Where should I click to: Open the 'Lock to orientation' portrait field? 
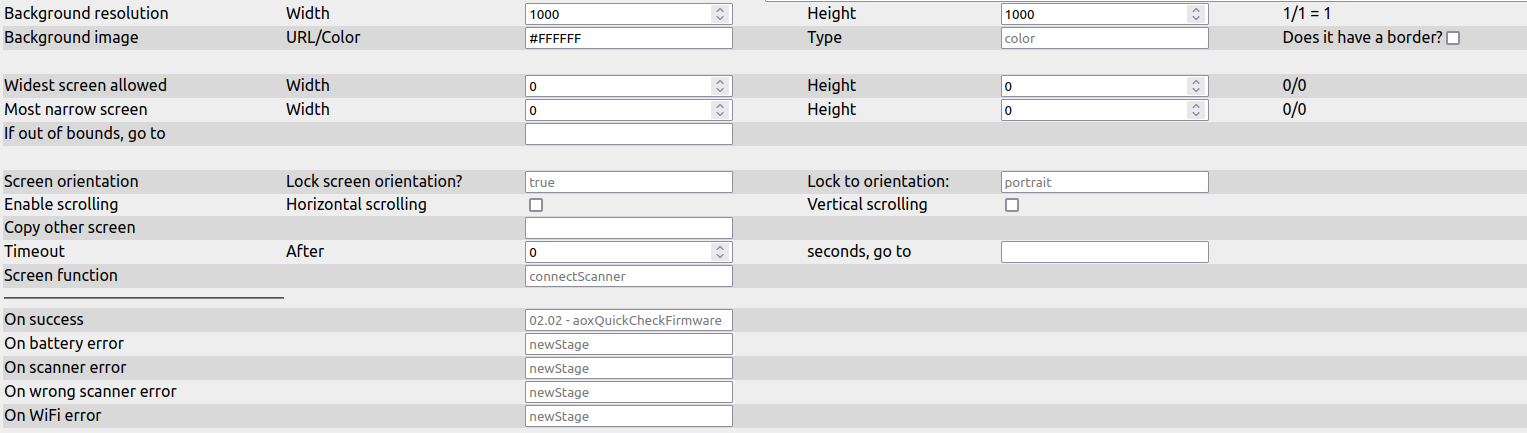(1104, 182)
